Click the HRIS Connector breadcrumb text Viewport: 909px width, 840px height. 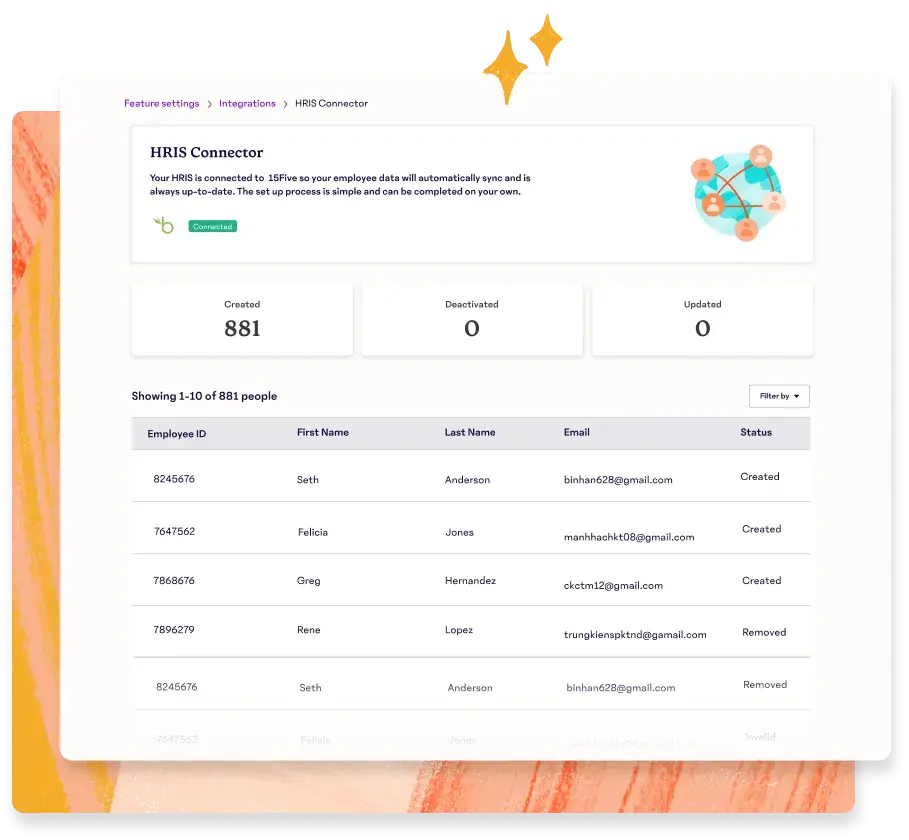point(331,104)
